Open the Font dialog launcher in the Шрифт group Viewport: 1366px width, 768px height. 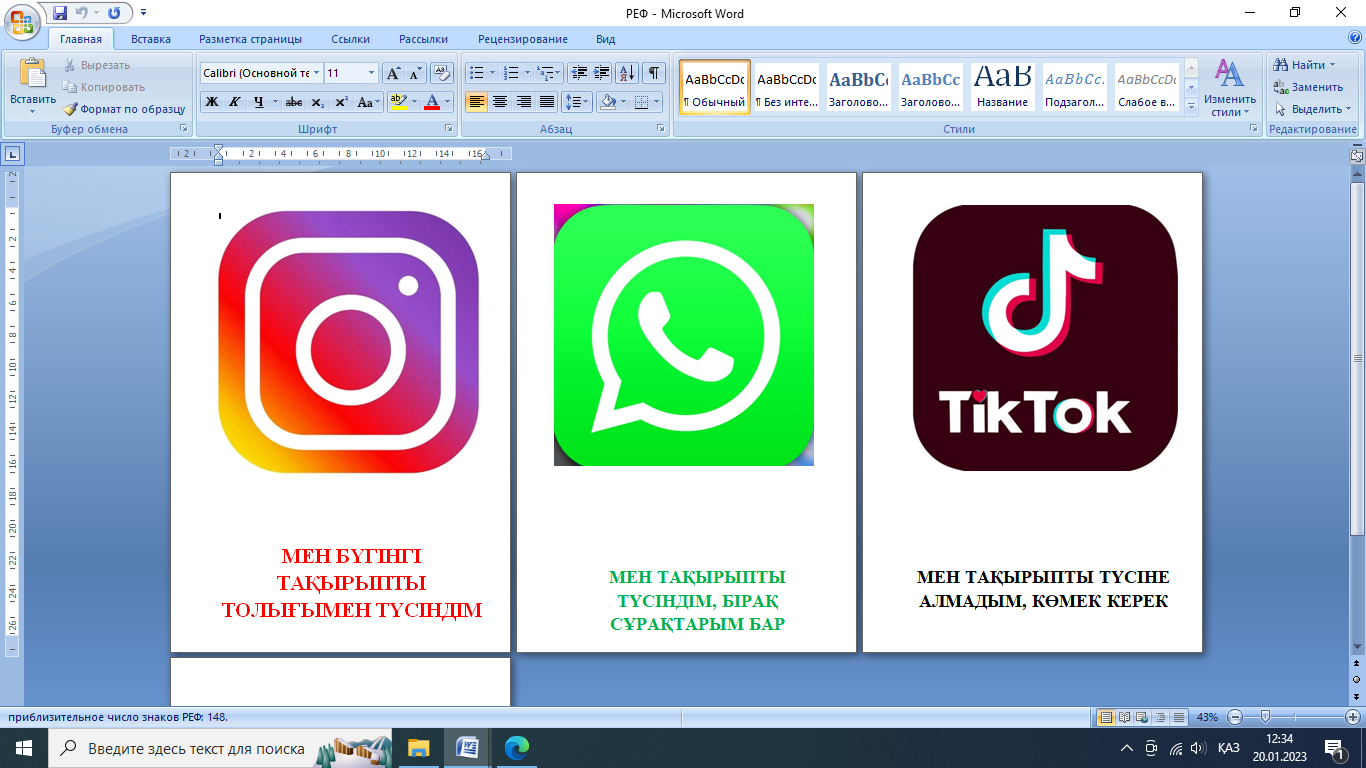tap(450, 129)
